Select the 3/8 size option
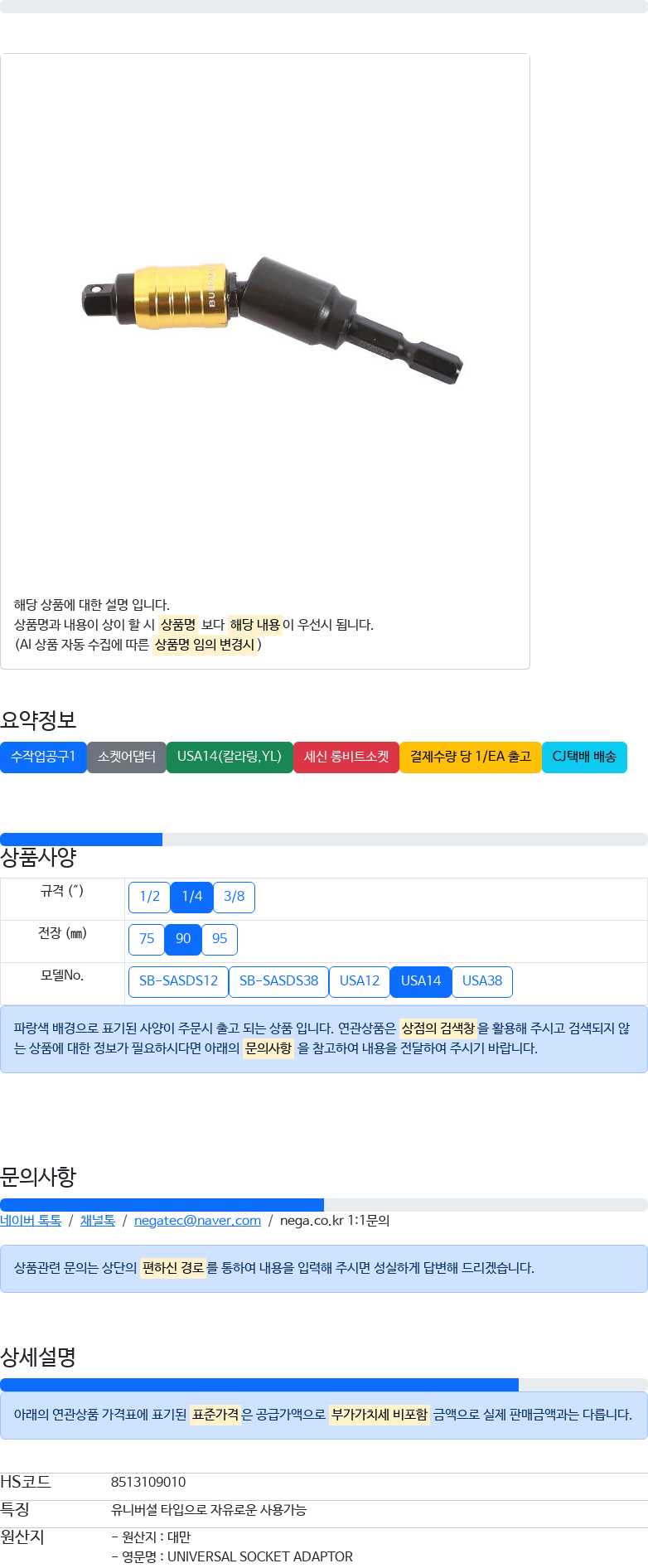This screenshot has height=1568, width=648. click(x=234, y=897)
